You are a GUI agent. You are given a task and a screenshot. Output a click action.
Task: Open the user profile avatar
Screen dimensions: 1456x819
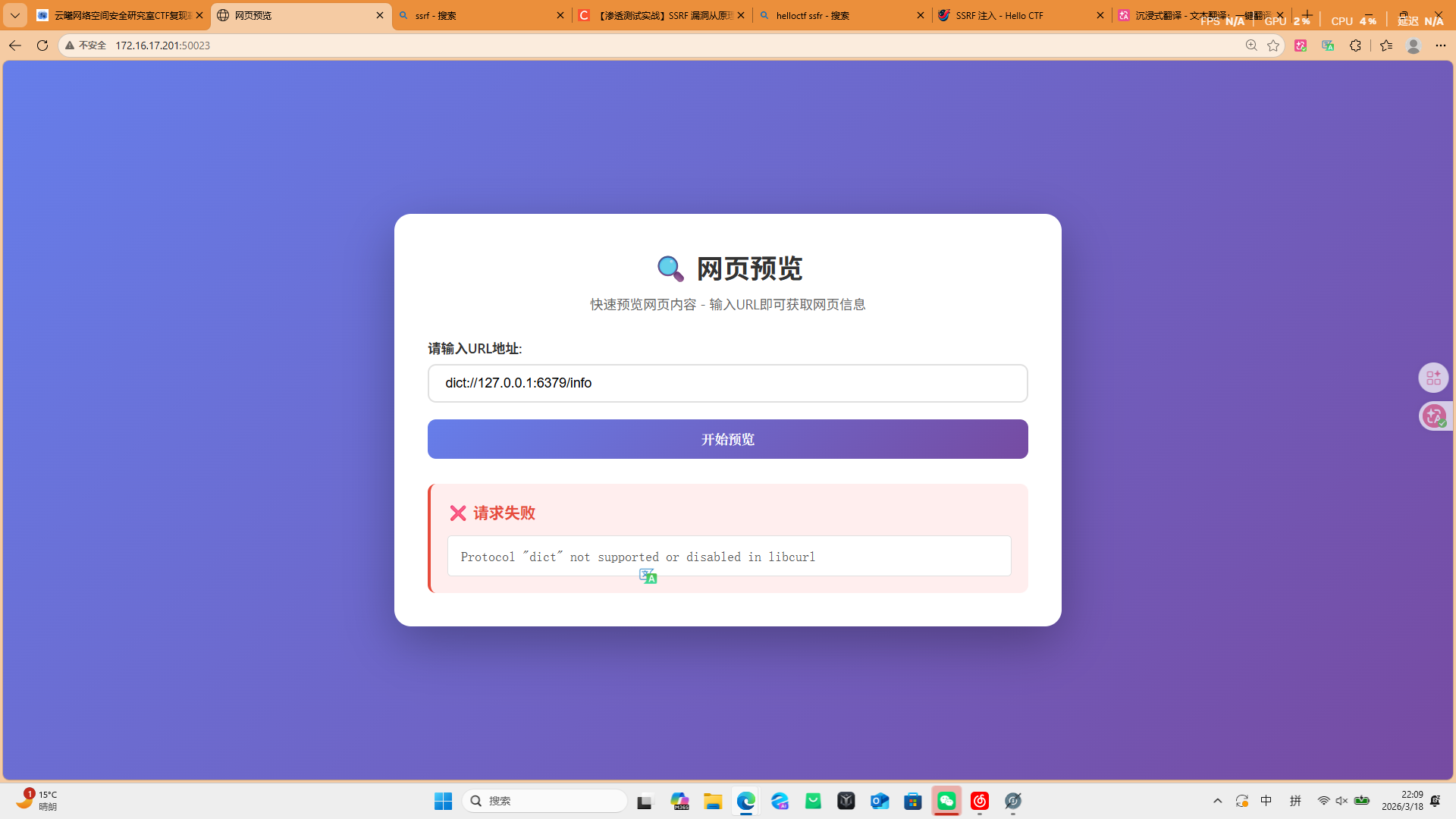point(1413,45)
